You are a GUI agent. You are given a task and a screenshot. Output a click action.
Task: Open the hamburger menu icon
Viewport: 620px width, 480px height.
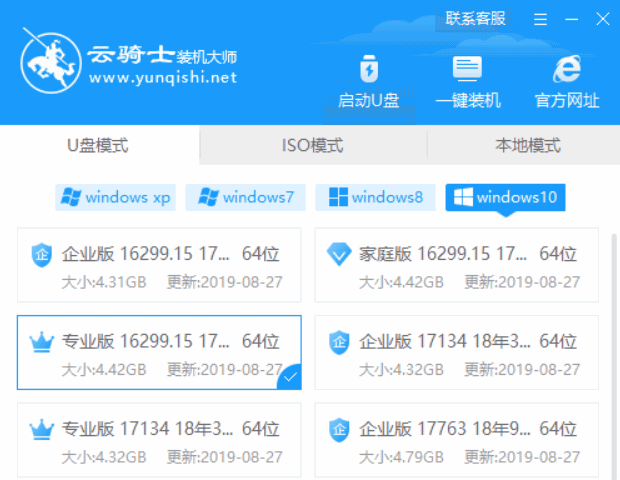coord(540,19)
